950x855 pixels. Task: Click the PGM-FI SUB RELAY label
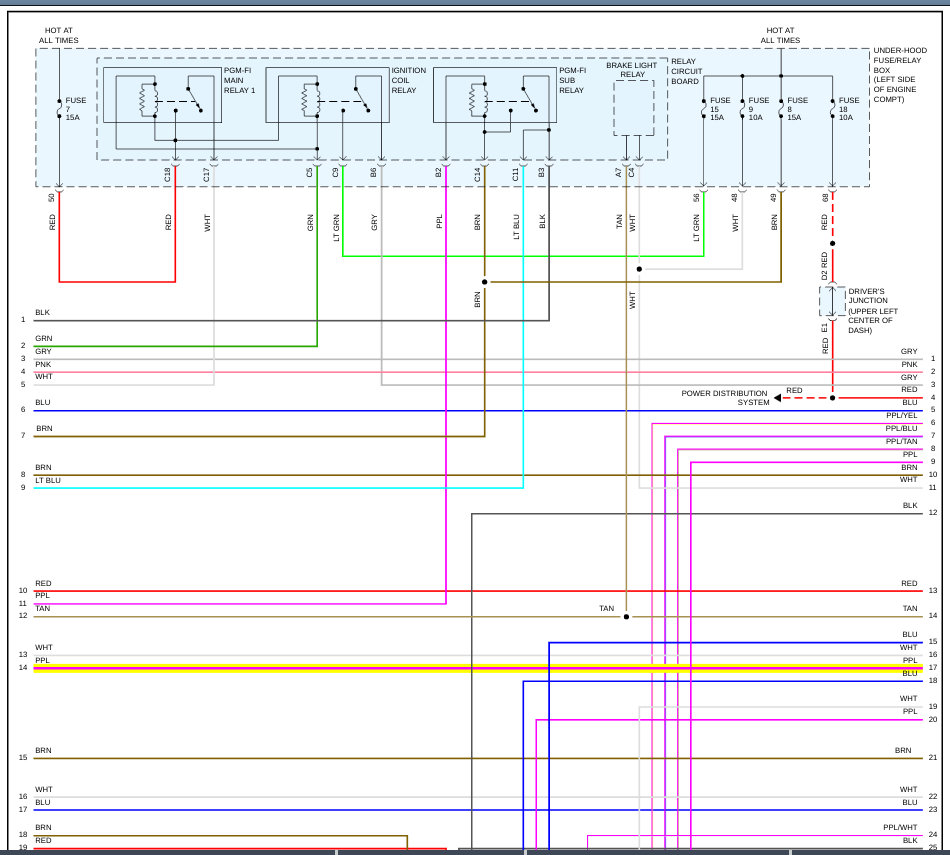click(572, 80)
